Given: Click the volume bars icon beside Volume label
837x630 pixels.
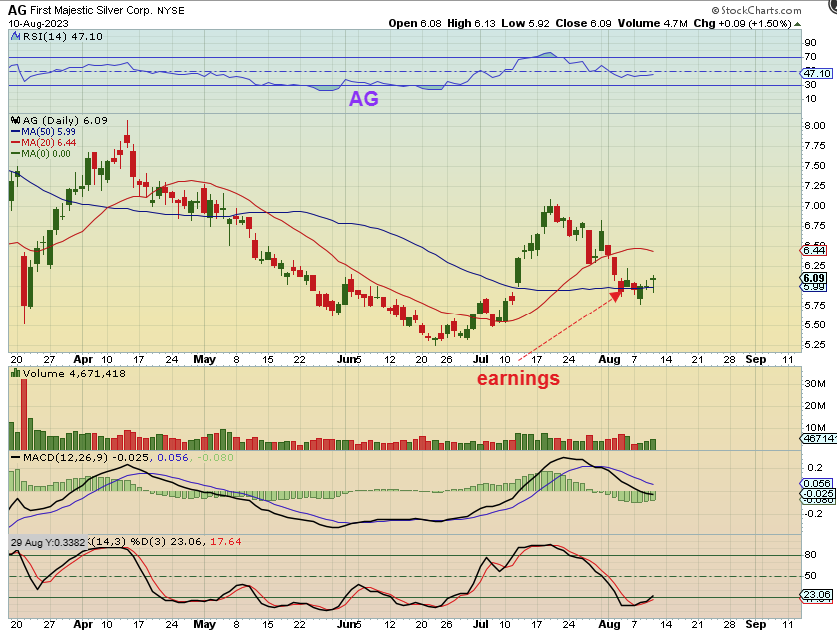Looking at the screenshot, I should [x=15, y=373].
